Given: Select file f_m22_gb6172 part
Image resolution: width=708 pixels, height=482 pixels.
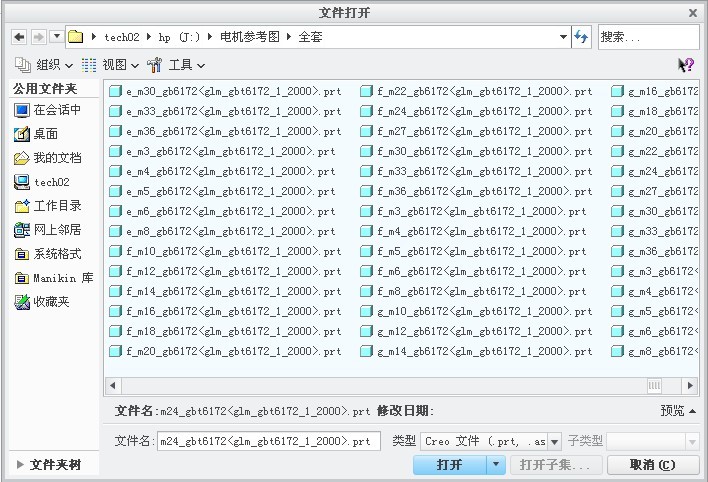Looking at the screenshot, I should [x=476, y=91].
